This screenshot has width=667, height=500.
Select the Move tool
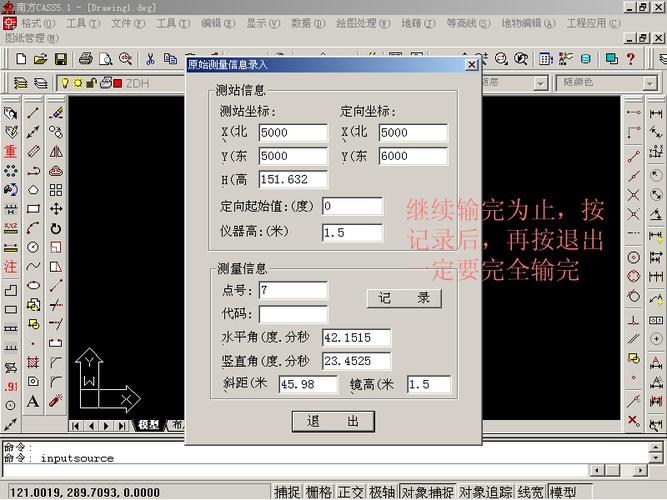[x=56, y=209]
